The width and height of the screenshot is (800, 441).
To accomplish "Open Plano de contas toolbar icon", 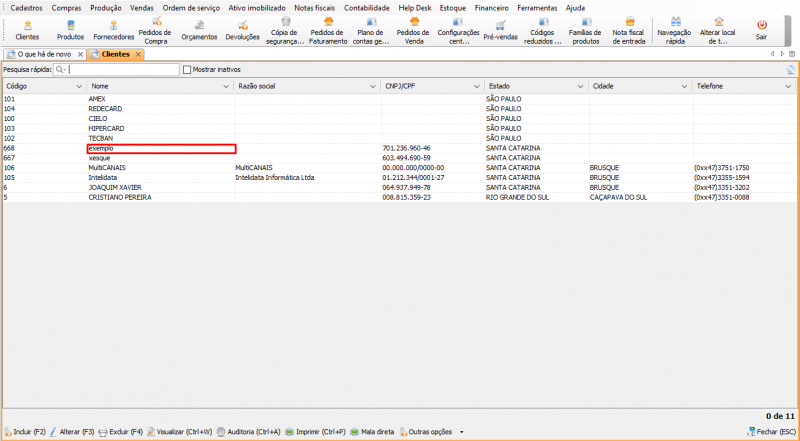I will click(x=371, y=30).
